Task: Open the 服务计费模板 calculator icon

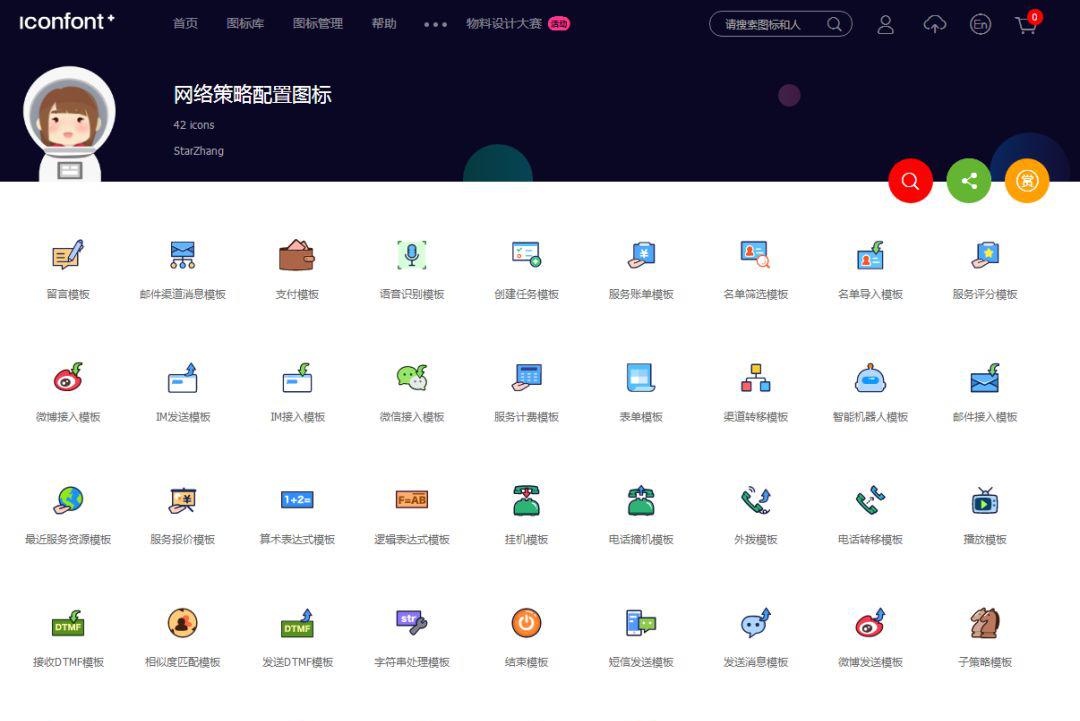Action: (x=526, y=377)
